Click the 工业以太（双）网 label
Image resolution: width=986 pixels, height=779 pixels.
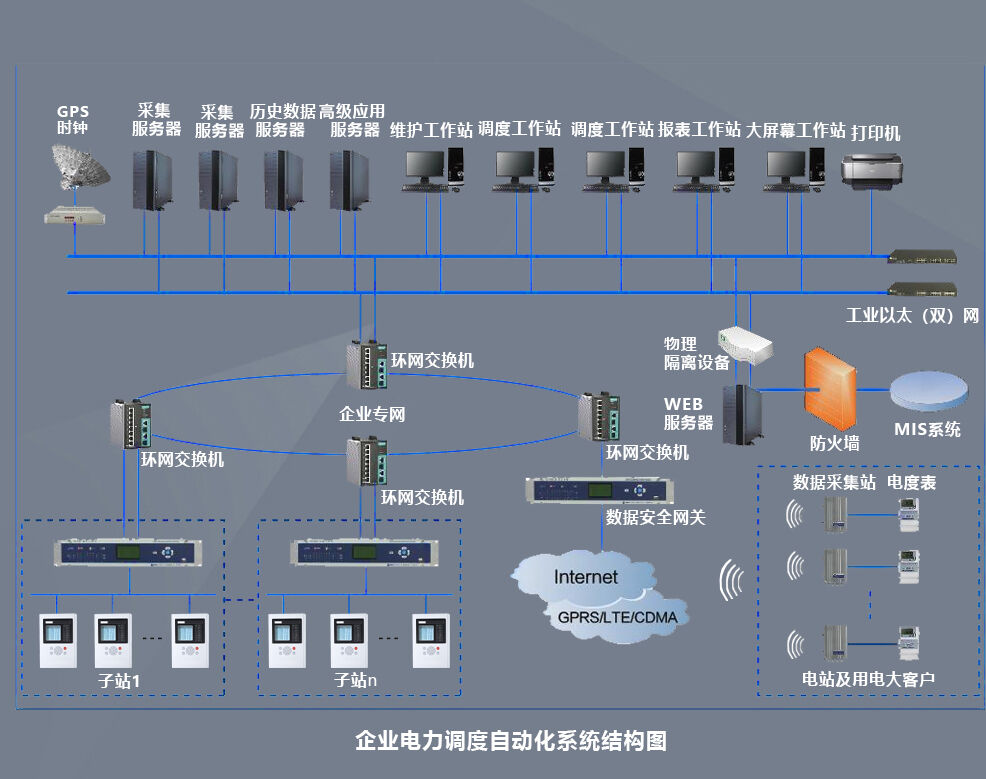click(x=911, y=316)
